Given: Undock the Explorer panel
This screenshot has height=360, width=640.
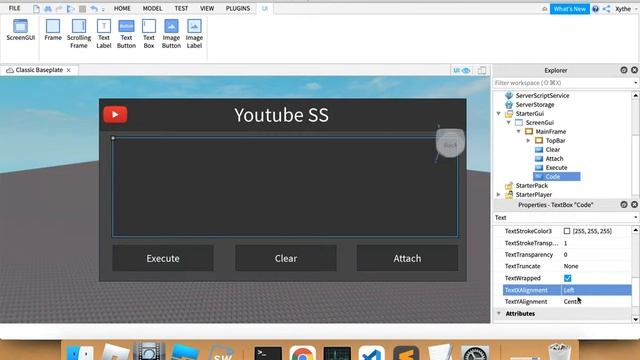Looking at the screenshot, I should coord(624,70).
